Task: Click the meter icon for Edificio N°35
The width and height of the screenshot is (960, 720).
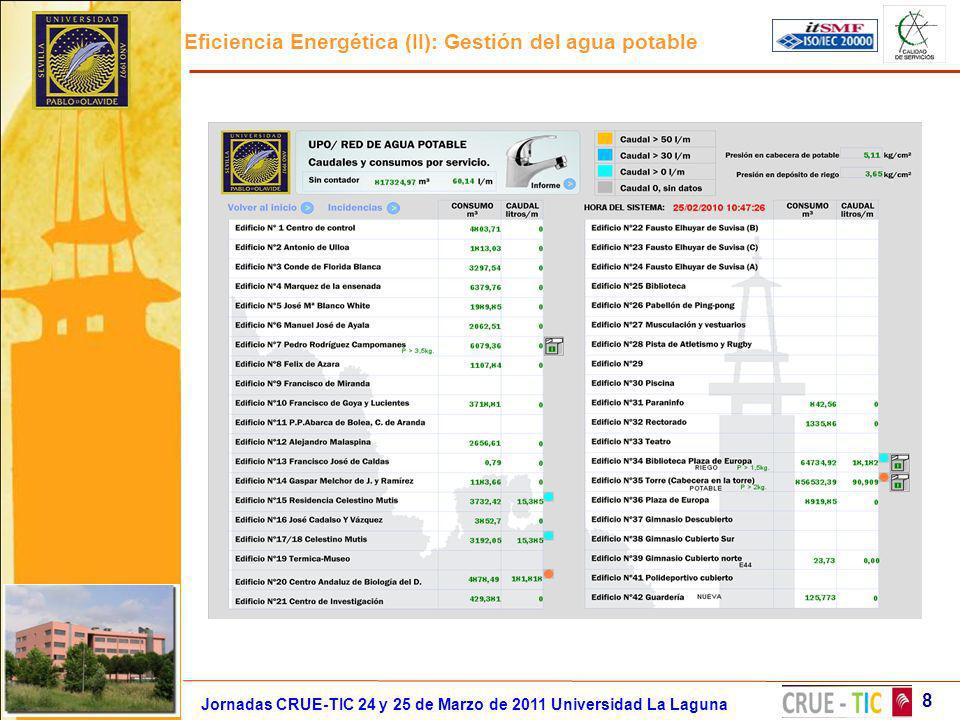Action: (899, 482)
